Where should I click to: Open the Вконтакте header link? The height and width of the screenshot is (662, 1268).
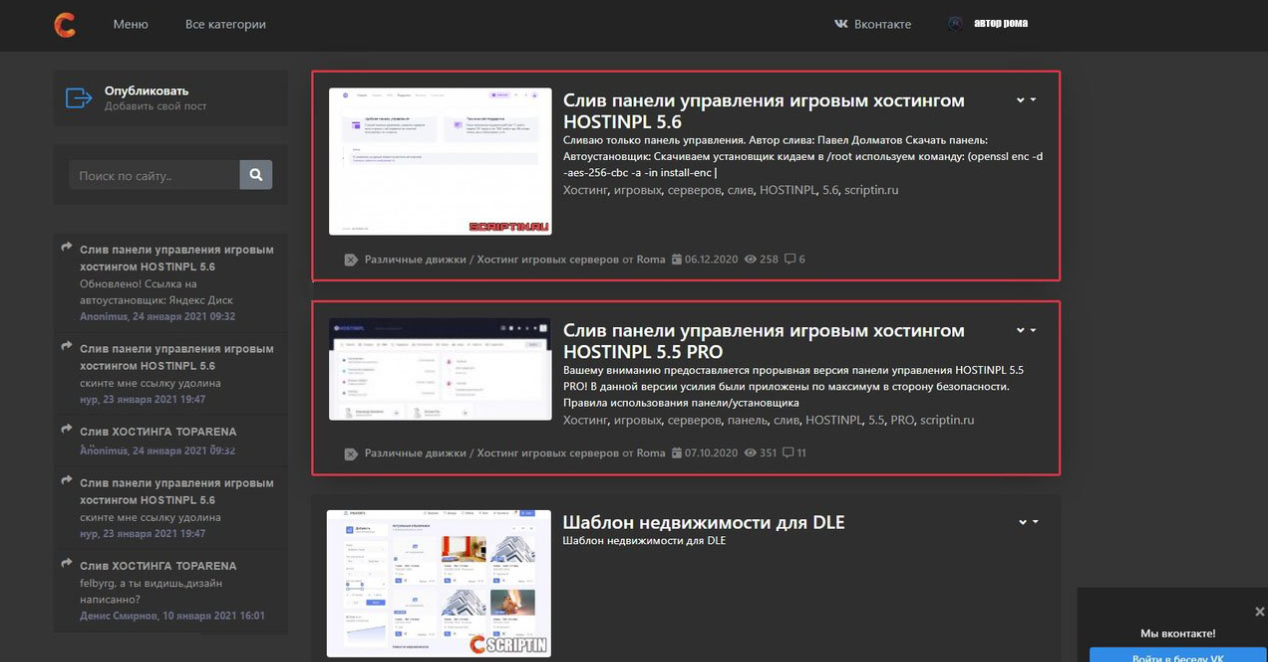pyautogui.click(x=882, y=24)
